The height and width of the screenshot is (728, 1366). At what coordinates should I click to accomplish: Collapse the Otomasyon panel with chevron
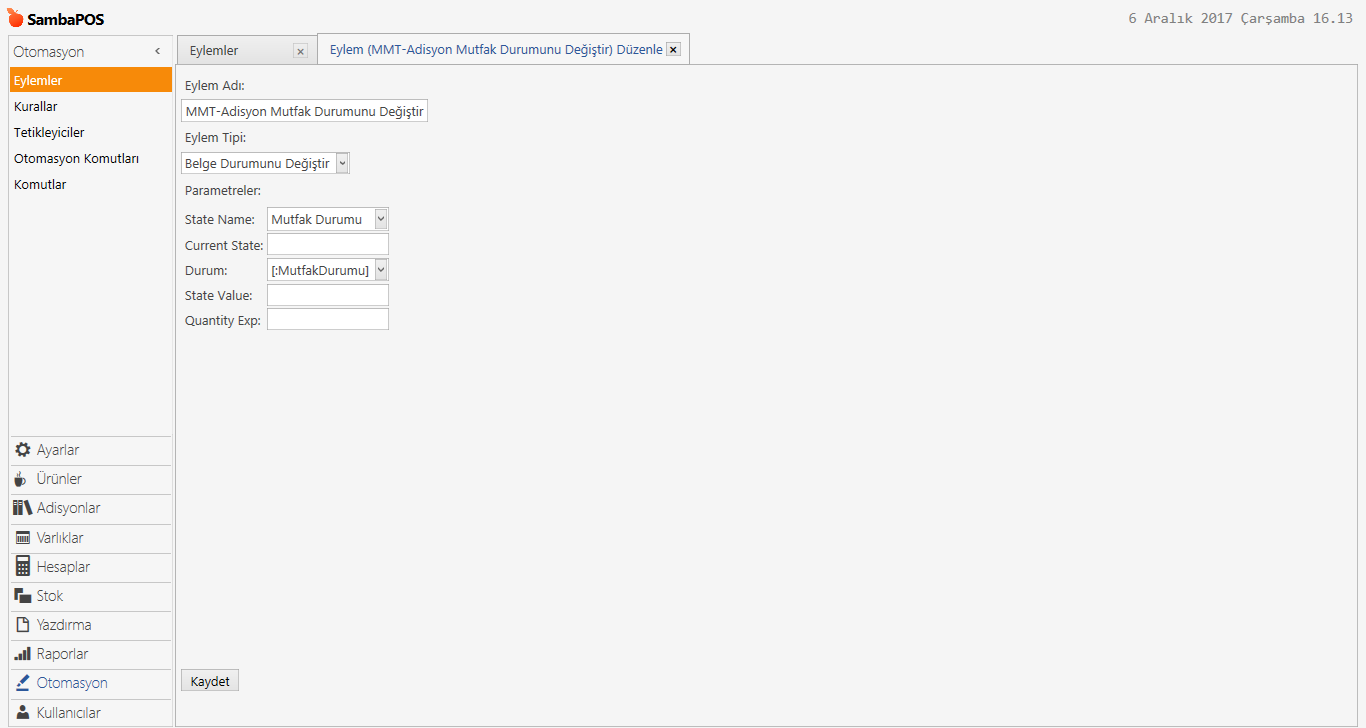point(157,52)
